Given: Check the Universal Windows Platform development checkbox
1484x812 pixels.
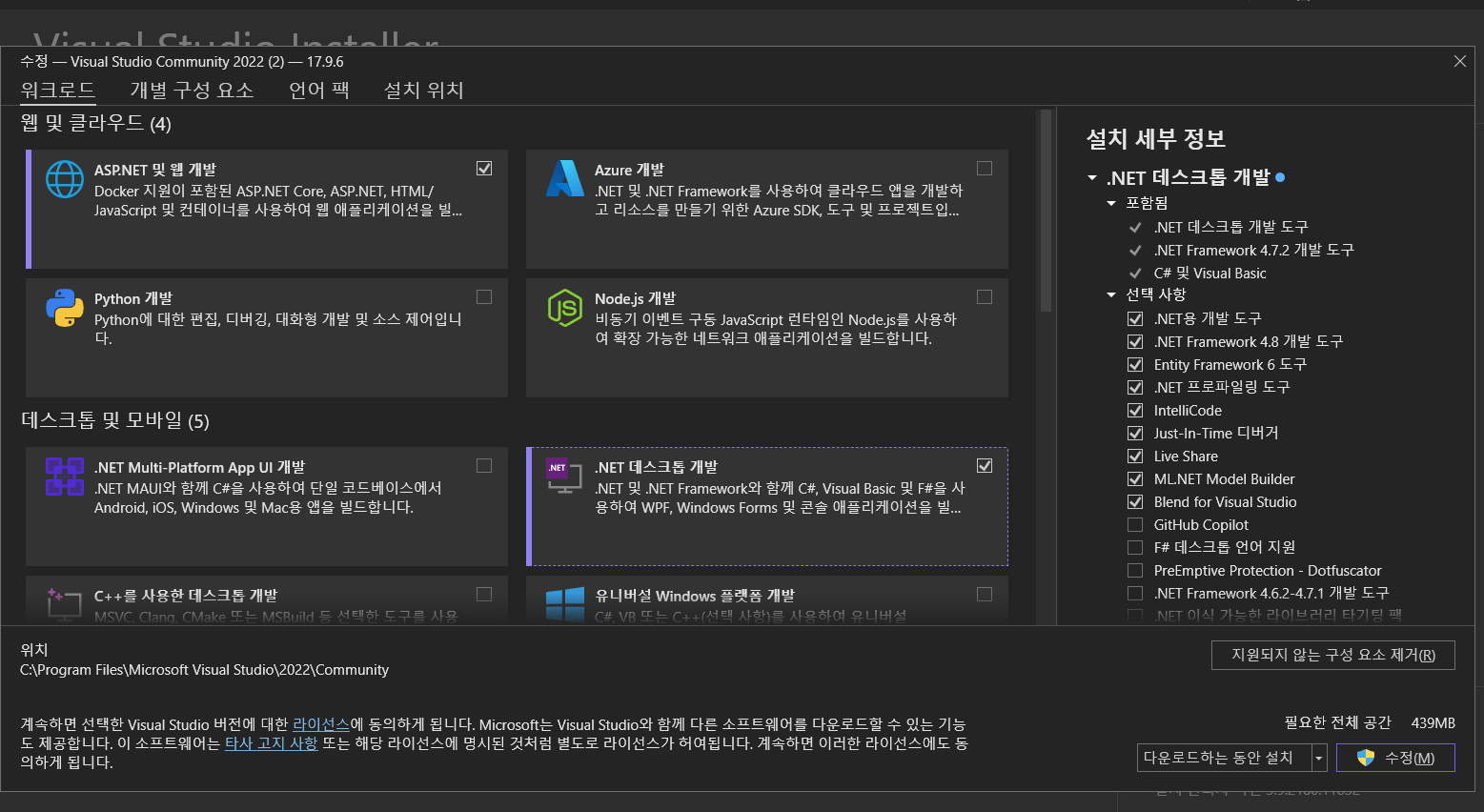Looking at the screenshot, I should coord(985,595).
